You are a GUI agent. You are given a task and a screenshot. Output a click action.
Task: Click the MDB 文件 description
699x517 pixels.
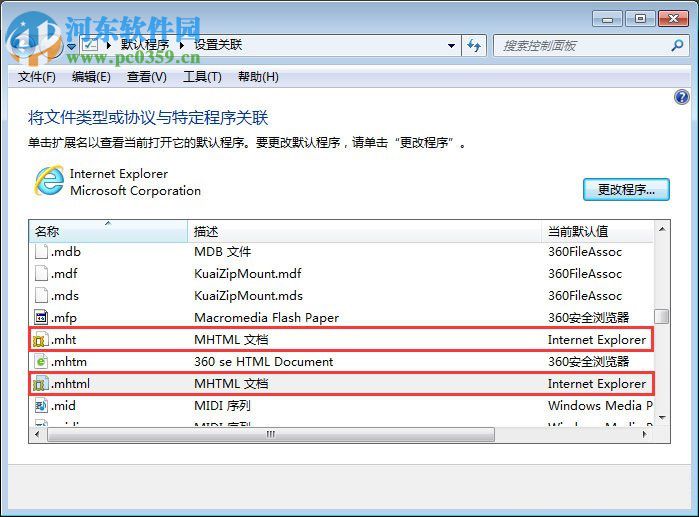[x=222, y=252]
